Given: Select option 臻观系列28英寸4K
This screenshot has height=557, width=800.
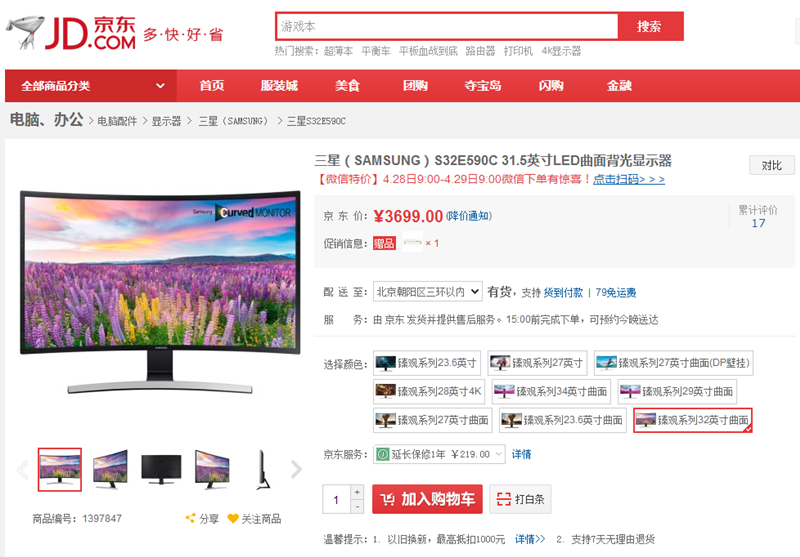Looking at the screenshot, I should [x=429, y=392].
